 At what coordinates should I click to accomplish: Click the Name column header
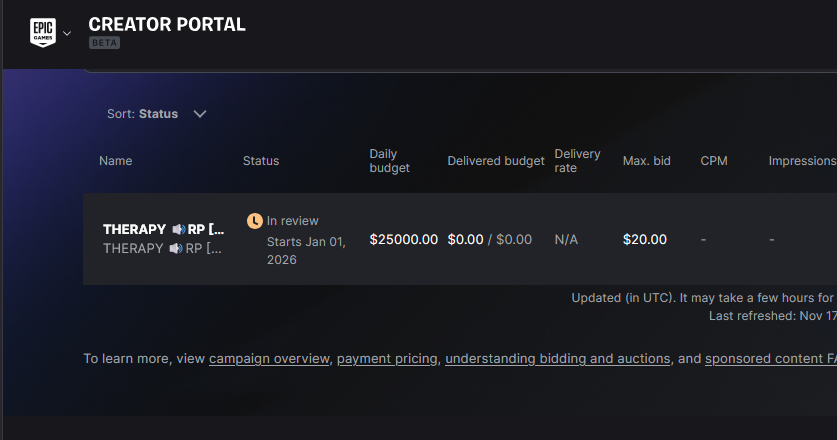(115, 161)
